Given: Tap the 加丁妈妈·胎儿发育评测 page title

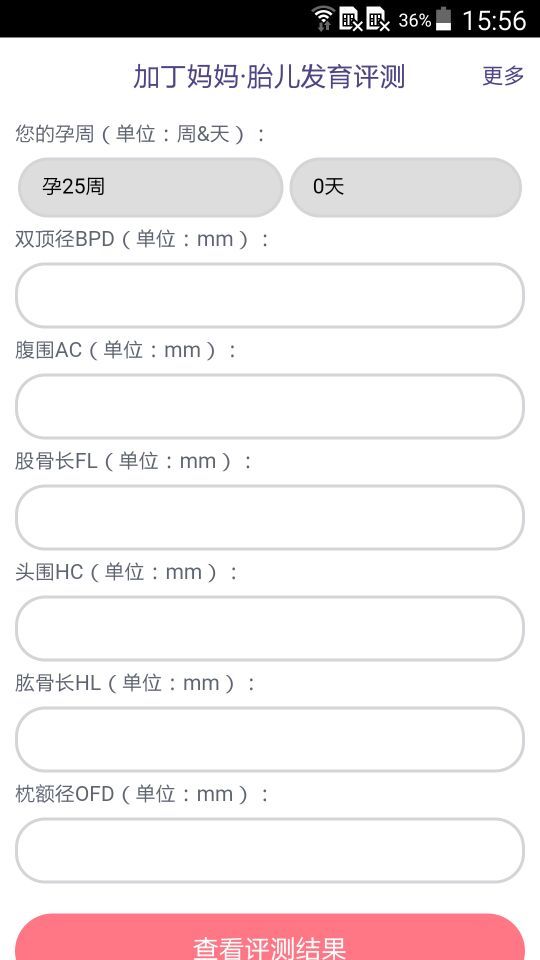Looking at the screenshot, I should [x=269, y=77].
